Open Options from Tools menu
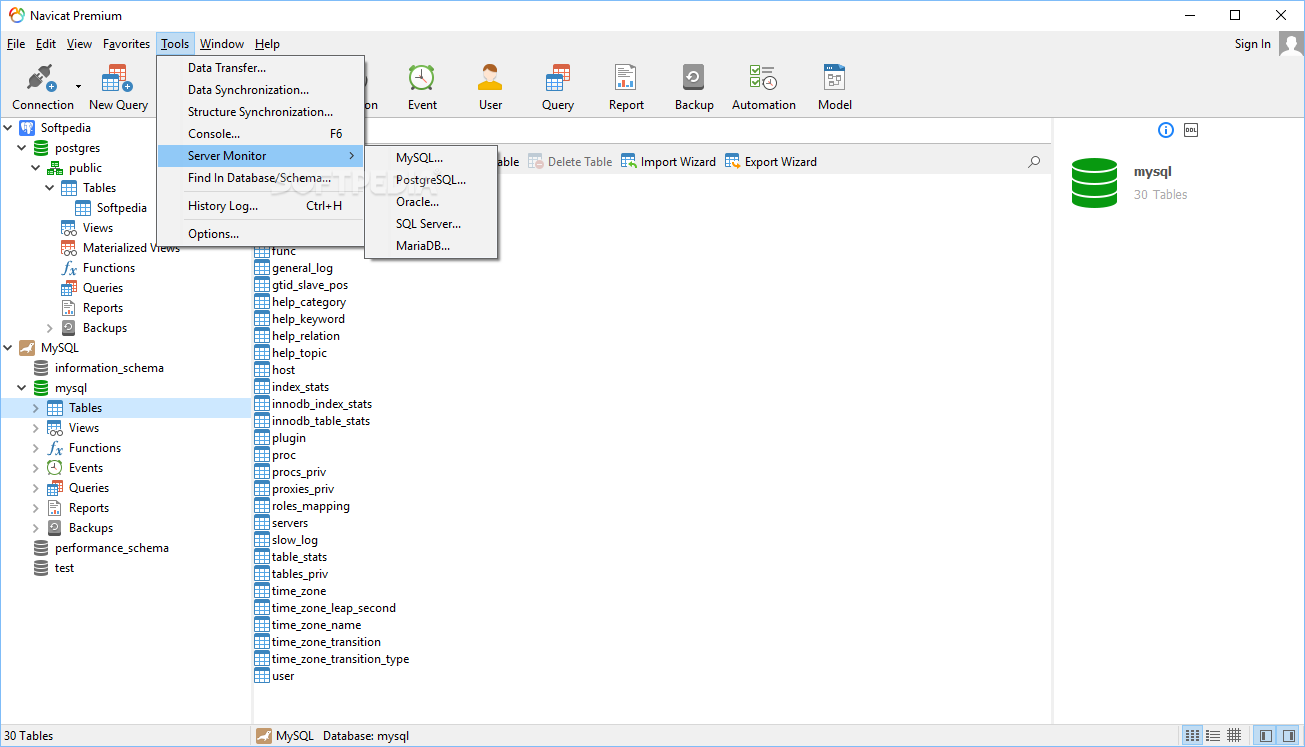1305x747 pixels. click(x=260, y=234)
